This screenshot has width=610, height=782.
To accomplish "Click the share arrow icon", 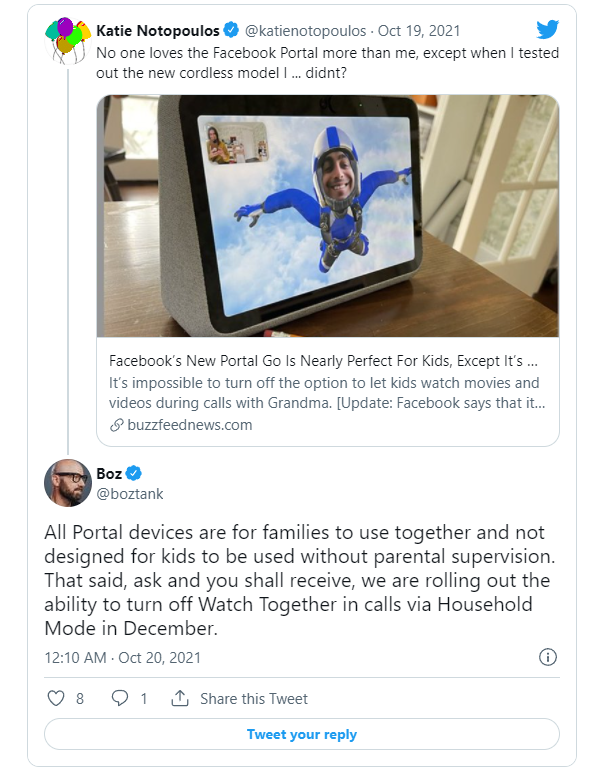I will [x=180, y=698].
